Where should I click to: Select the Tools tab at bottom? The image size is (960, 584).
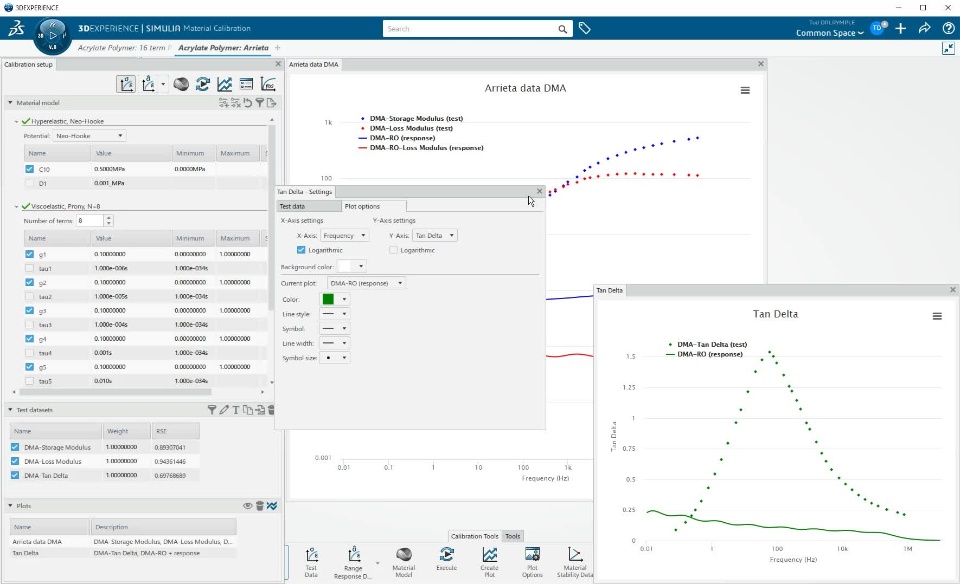click(512, 536)
